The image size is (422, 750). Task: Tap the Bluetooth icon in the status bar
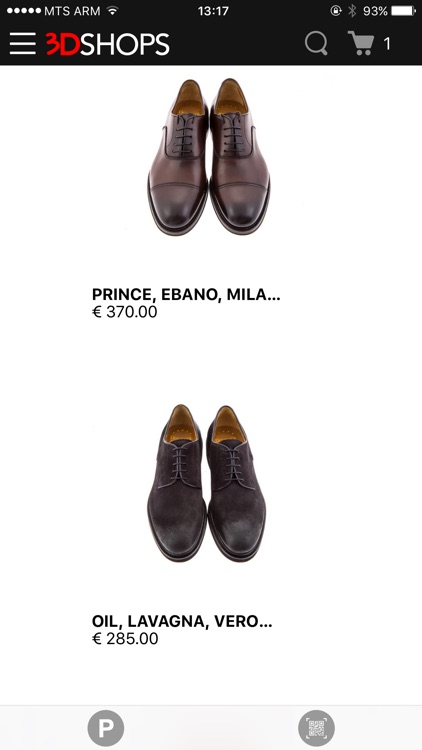coord(352,11)
